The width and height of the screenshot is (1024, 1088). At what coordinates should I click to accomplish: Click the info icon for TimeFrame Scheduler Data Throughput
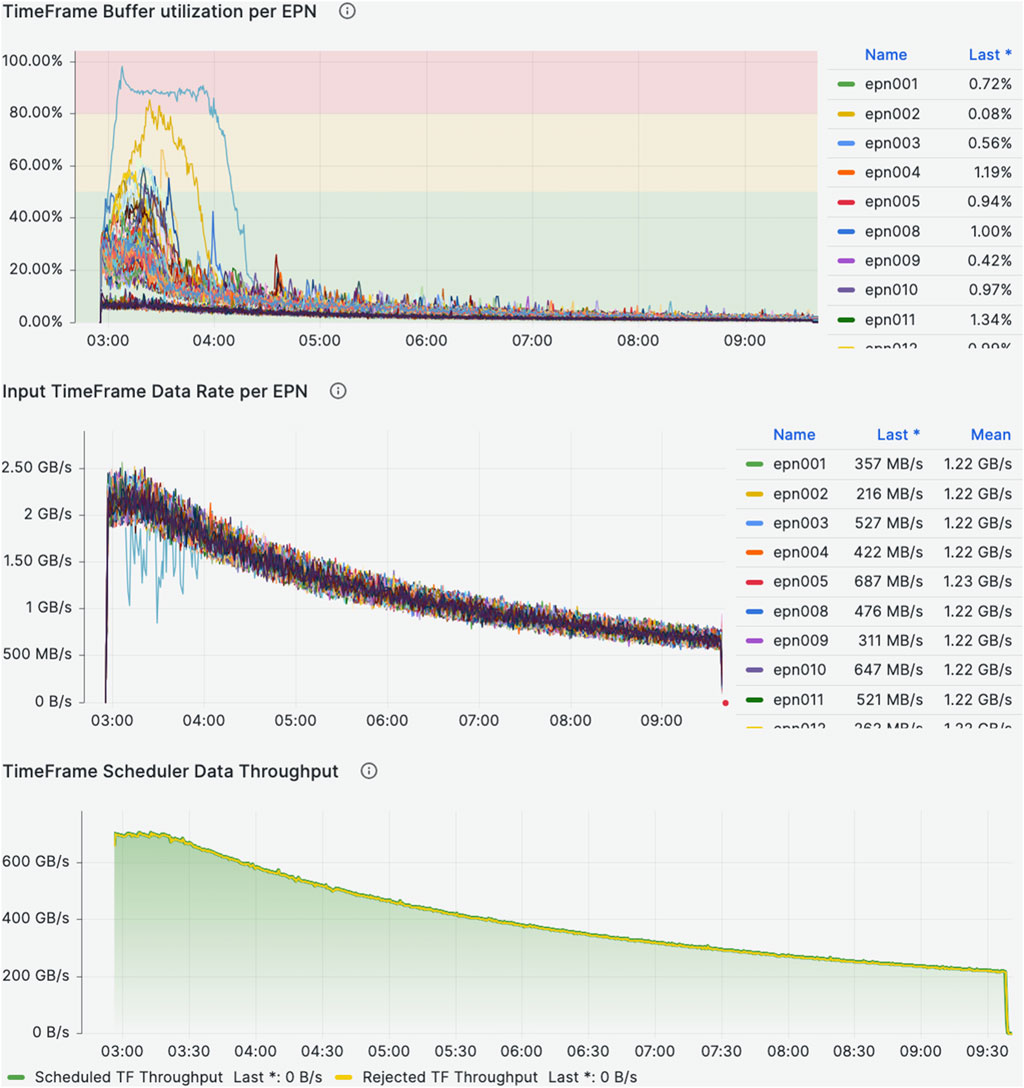click(368, 771)
